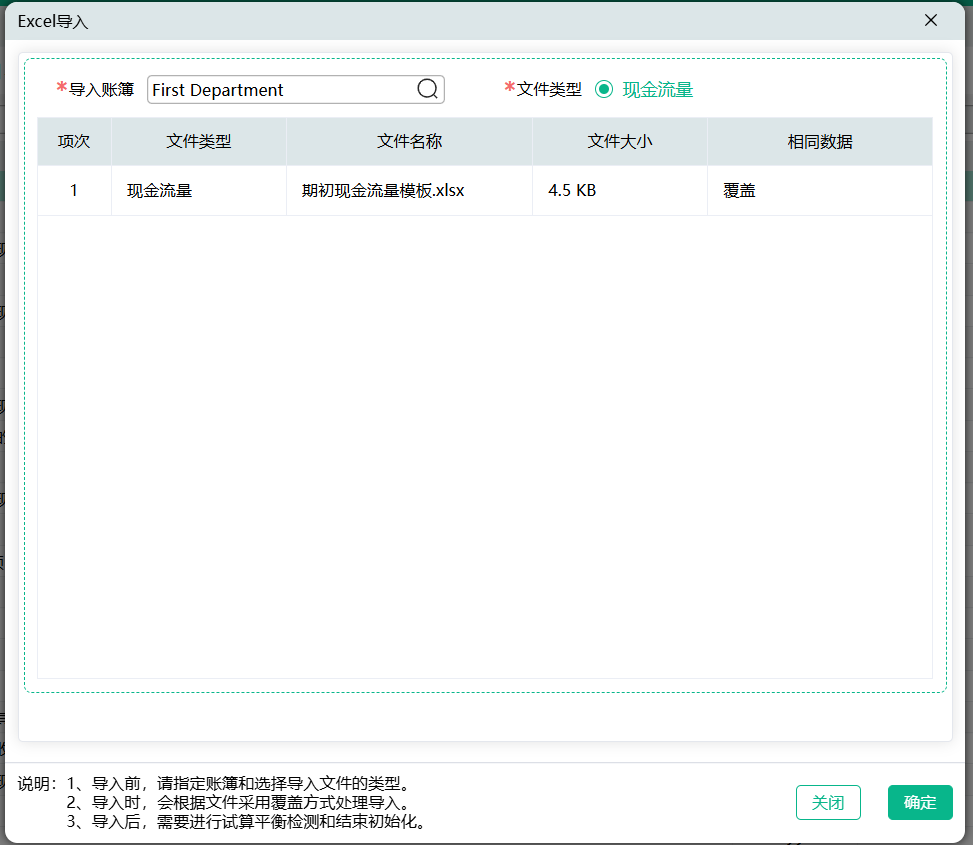
Task: Click the search magnifier icon in 导入账簿 field
Action: tap(427, 90)
